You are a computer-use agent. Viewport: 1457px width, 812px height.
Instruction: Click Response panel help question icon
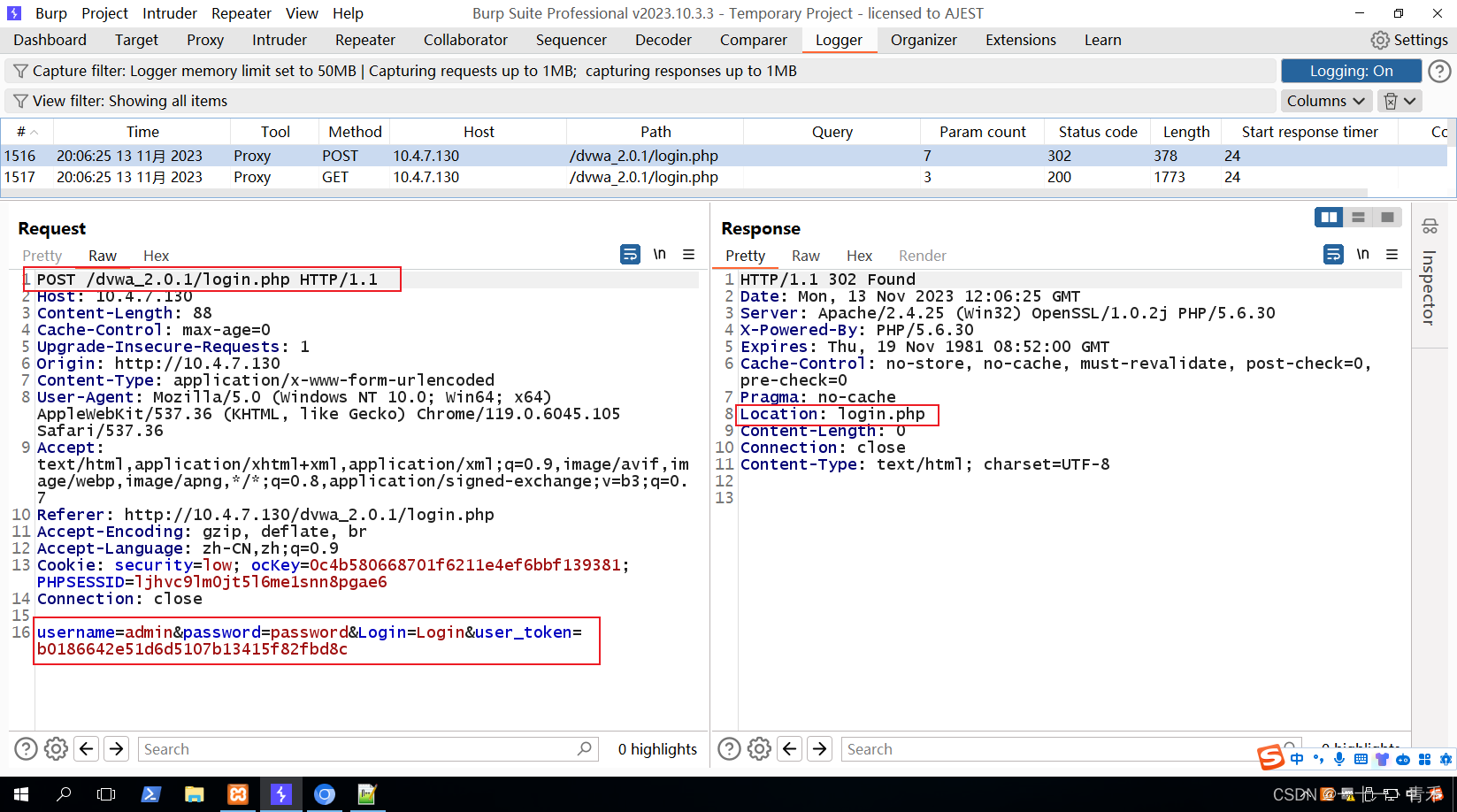(729, 749)
